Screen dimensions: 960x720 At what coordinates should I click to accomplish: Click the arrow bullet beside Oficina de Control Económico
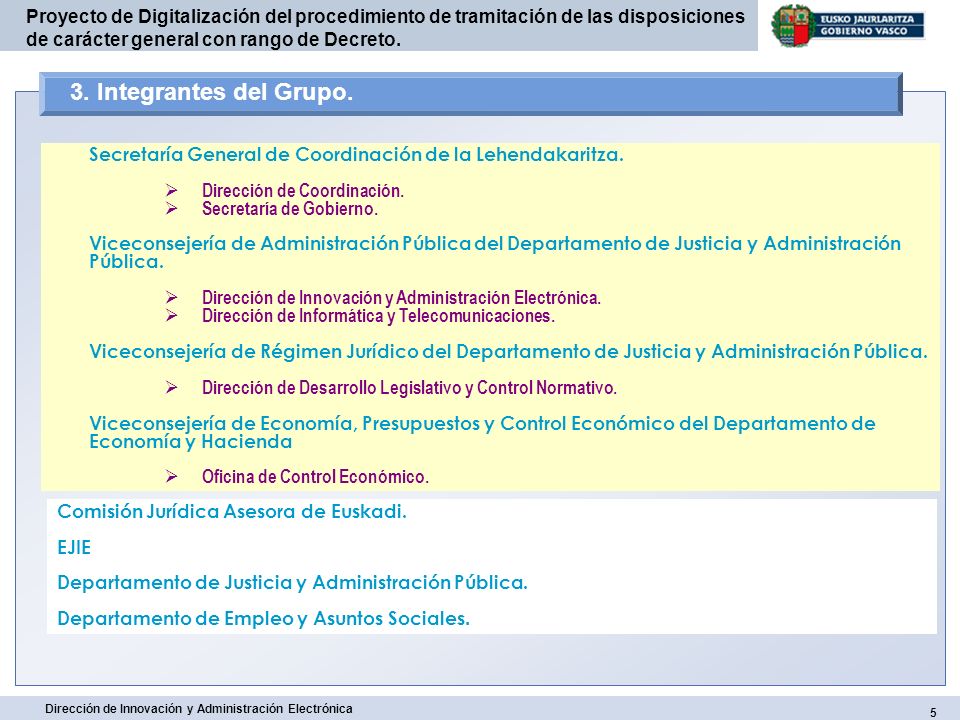click(x=171, y=476)
